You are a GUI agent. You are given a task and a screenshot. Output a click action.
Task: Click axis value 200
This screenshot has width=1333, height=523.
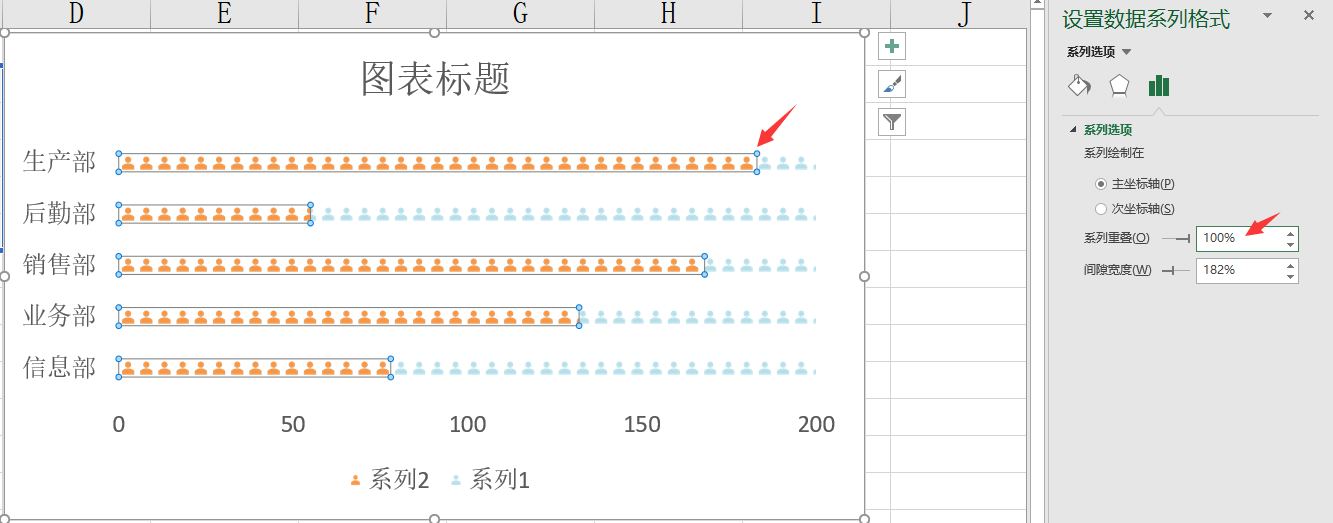tap(816, 424)
